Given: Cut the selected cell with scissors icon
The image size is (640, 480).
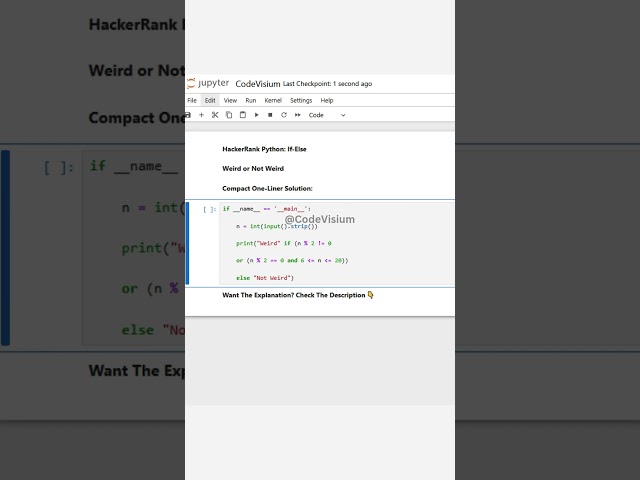Looking at the screenshot, I should (215, 115).
